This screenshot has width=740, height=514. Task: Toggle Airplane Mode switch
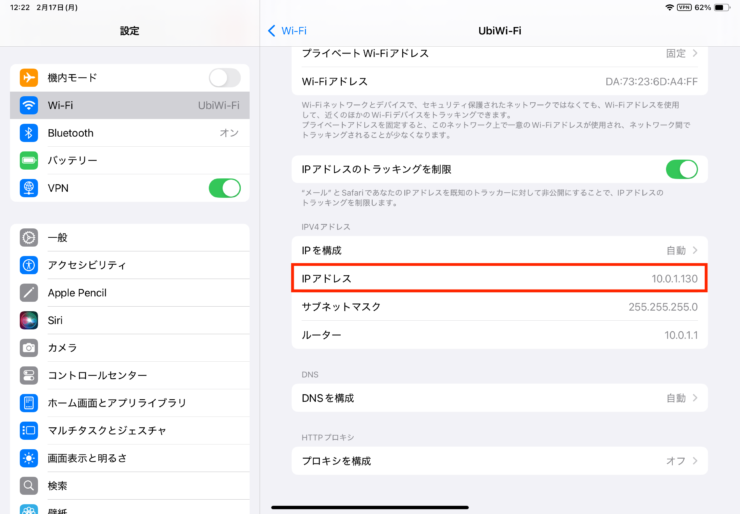(x=225, y=77)
